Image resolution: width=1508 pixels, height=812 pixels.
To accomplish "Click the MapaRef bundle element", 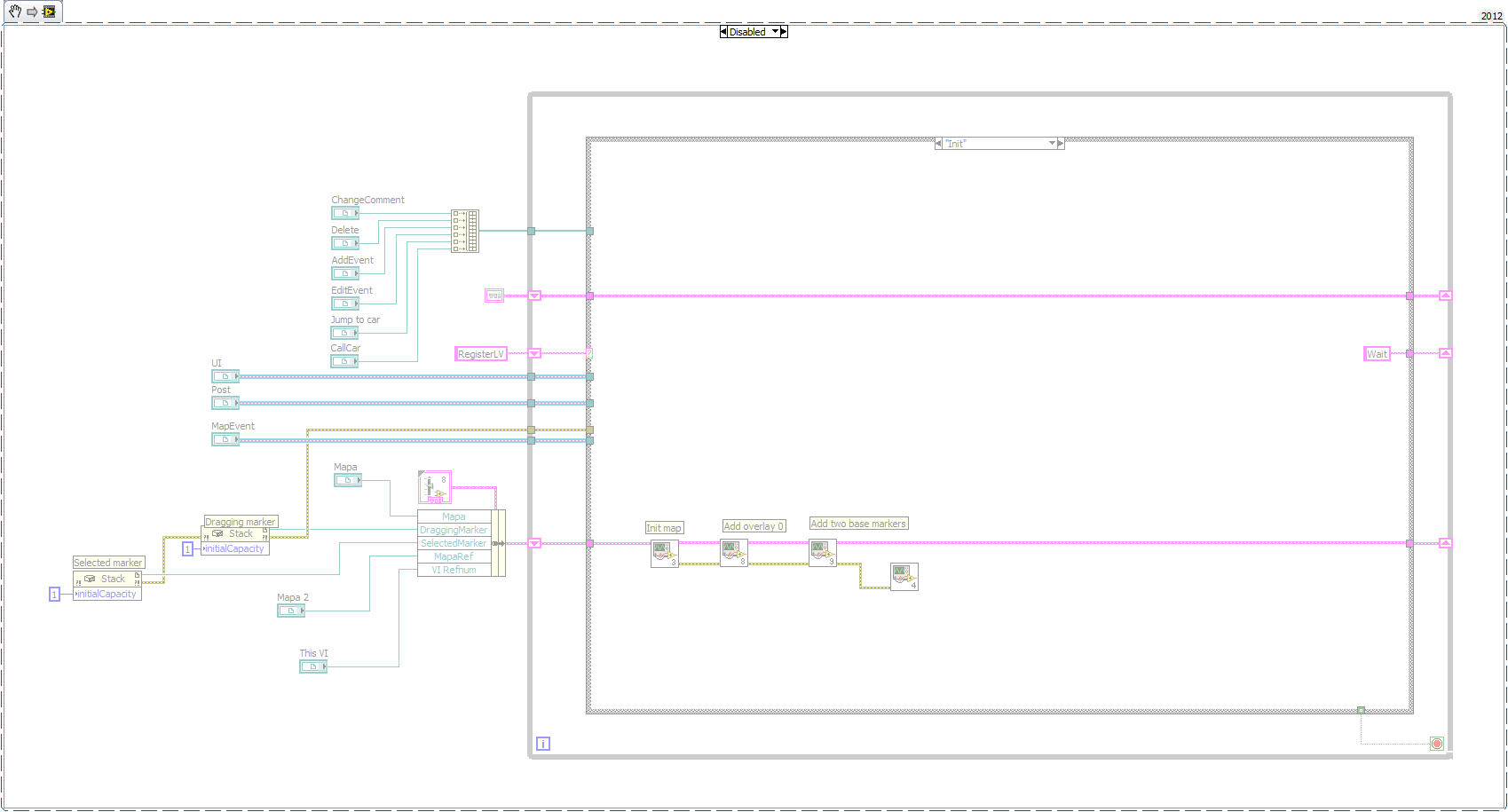I will coord(454,556).
